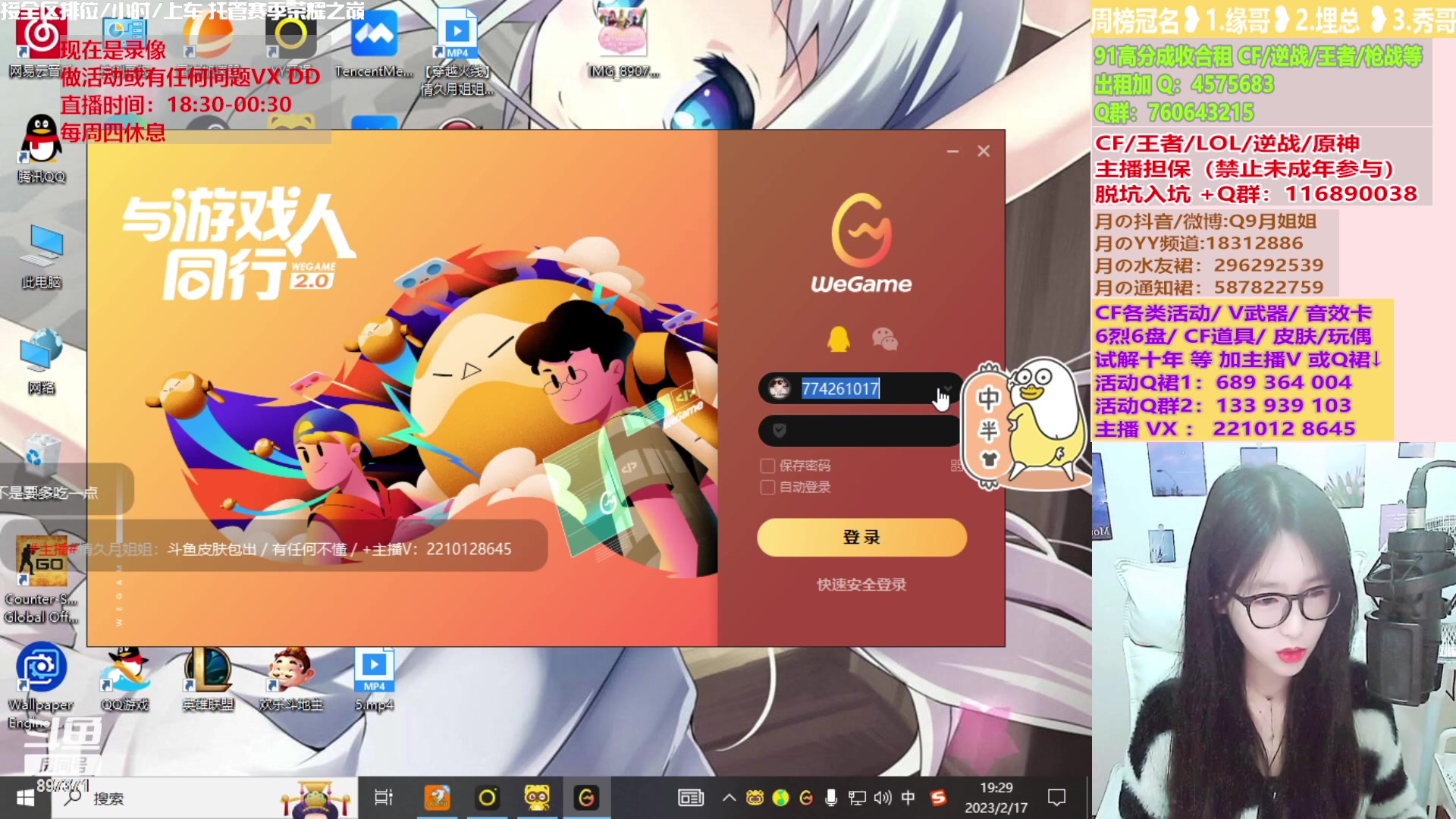Open skin shirt icon on duck widget
Viewport: 1456px width, 819px height.
989,459
